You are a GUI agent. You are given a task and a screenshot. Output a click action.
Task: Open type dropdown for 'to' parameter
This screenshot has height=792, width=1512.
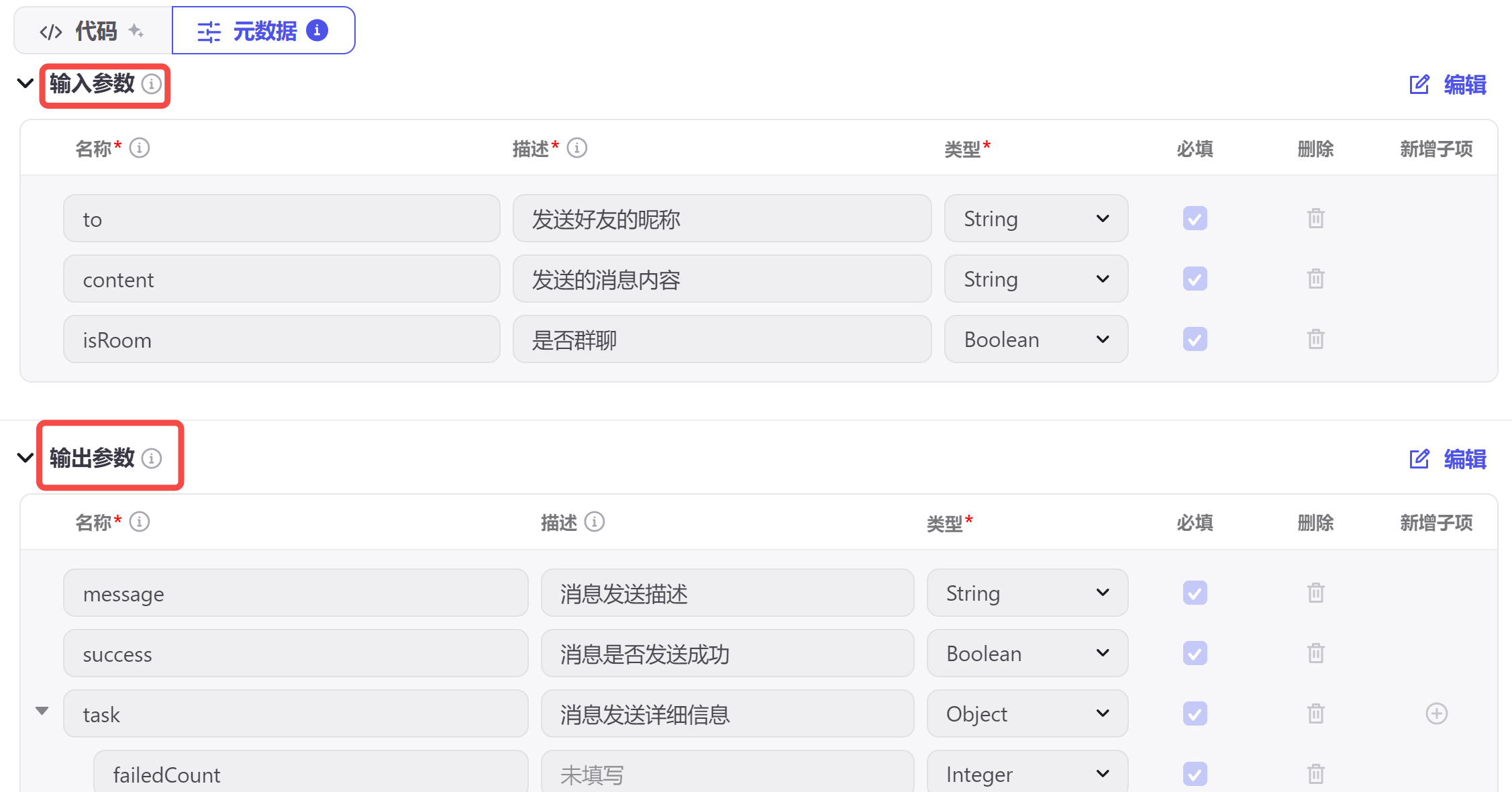(1036, 219)
